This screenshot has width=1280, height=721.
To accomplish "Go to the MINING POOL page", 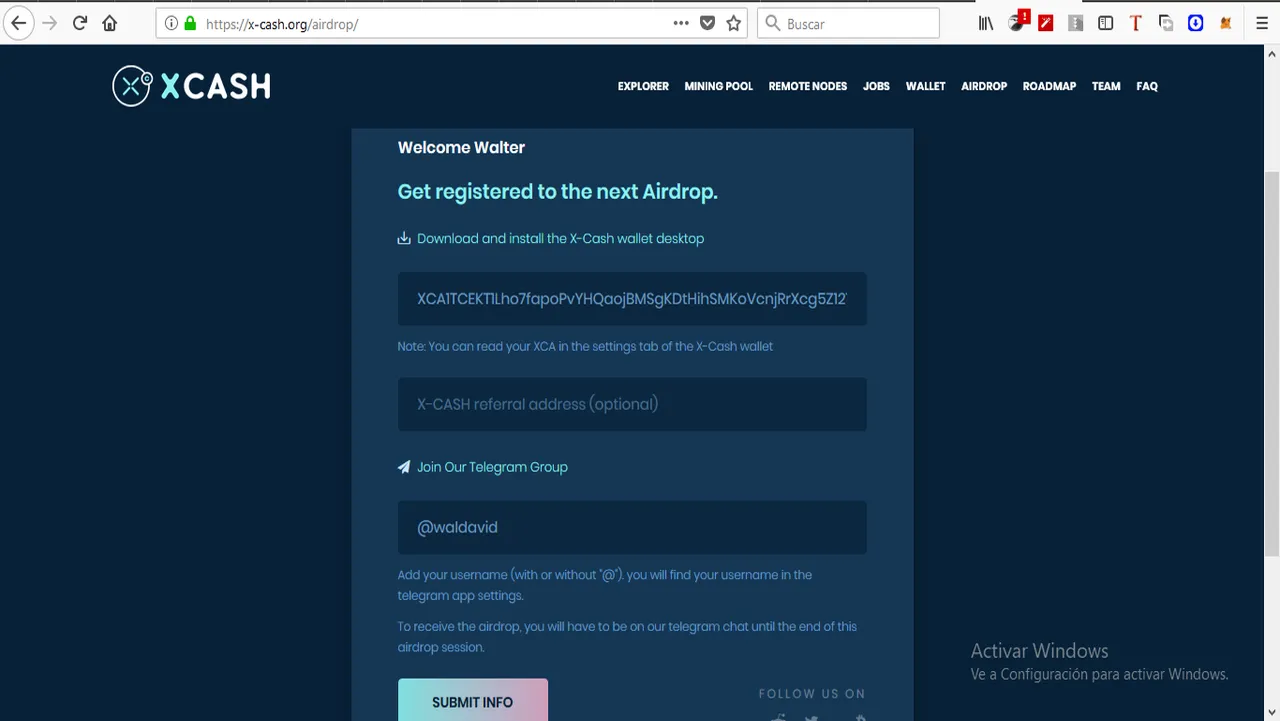I will [x=719, y=86].
